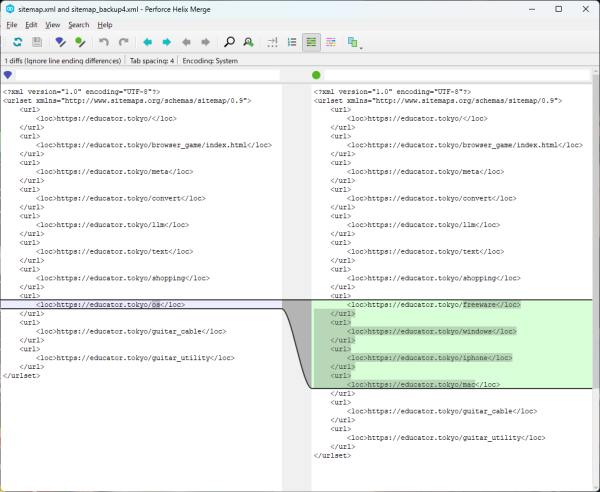Click the right pane line containing windows
This screenshot has height=492, width=600.
click(x=432, y=331)
